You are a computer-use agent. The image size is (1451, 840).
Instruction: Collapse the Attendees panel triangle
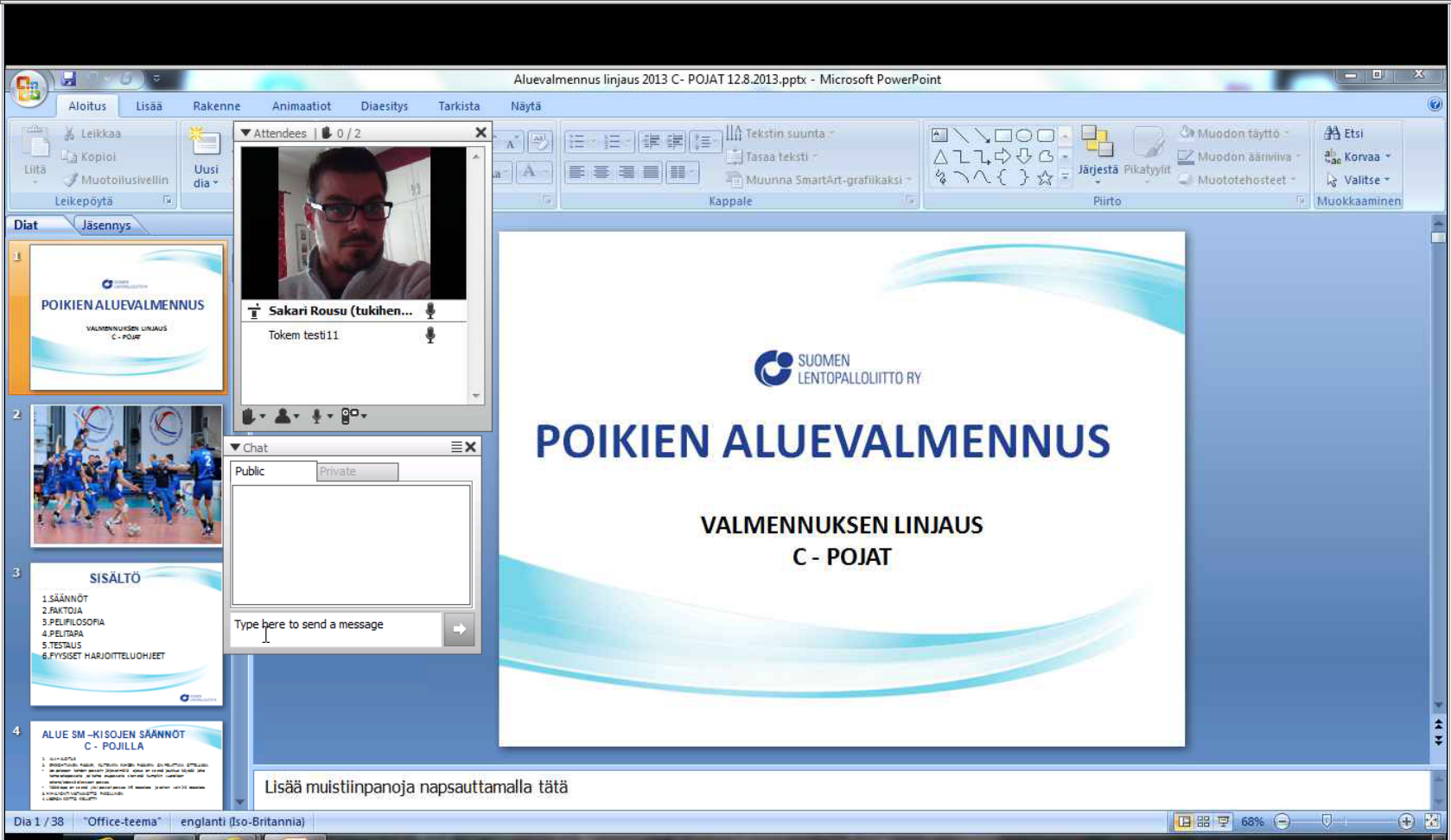tap(245, 133)
